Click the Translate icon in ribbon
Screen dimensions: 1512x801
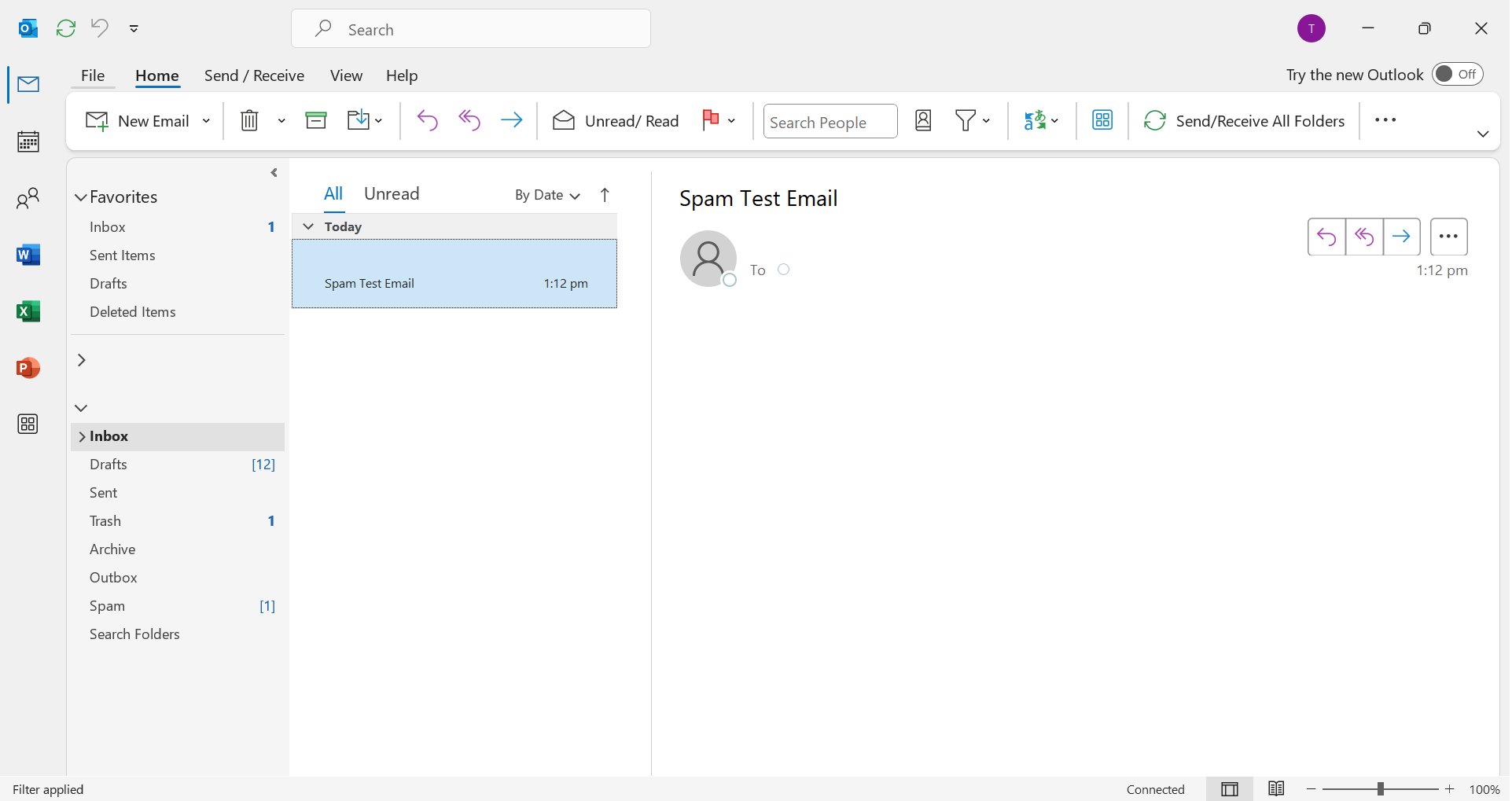pos(1035,120)
